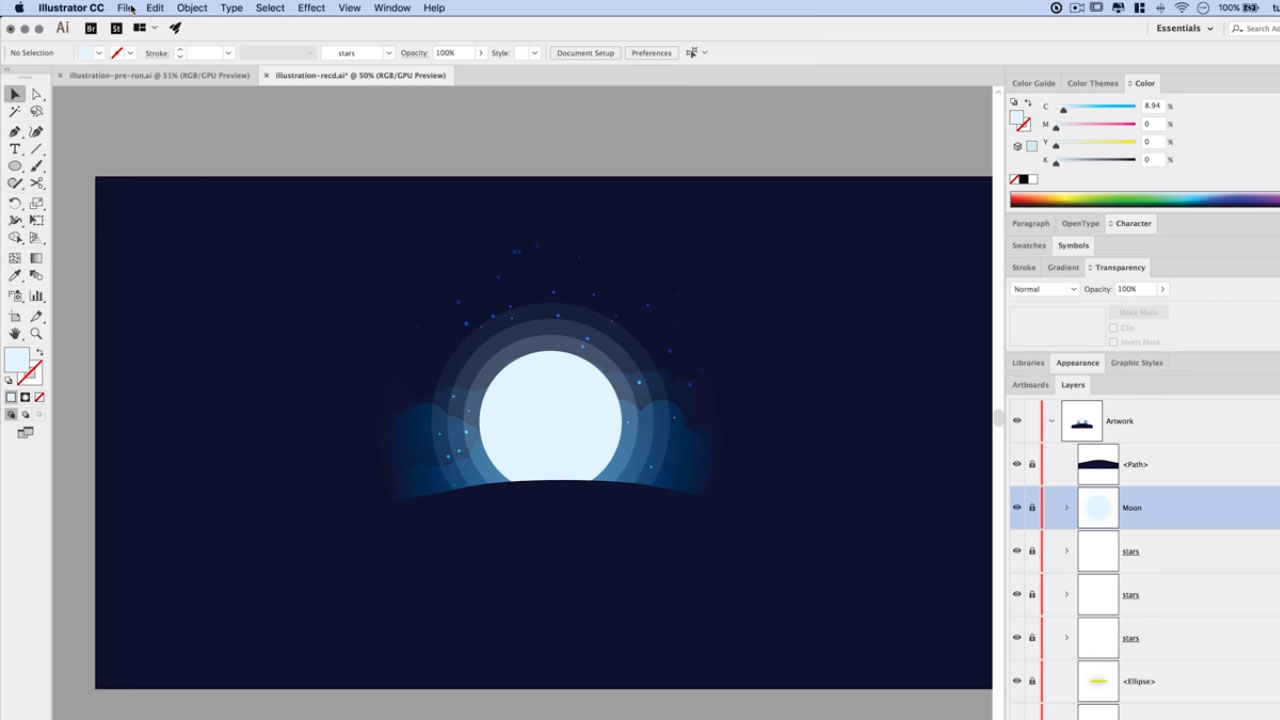Choose the Type tool

click(x=15, y=149)
